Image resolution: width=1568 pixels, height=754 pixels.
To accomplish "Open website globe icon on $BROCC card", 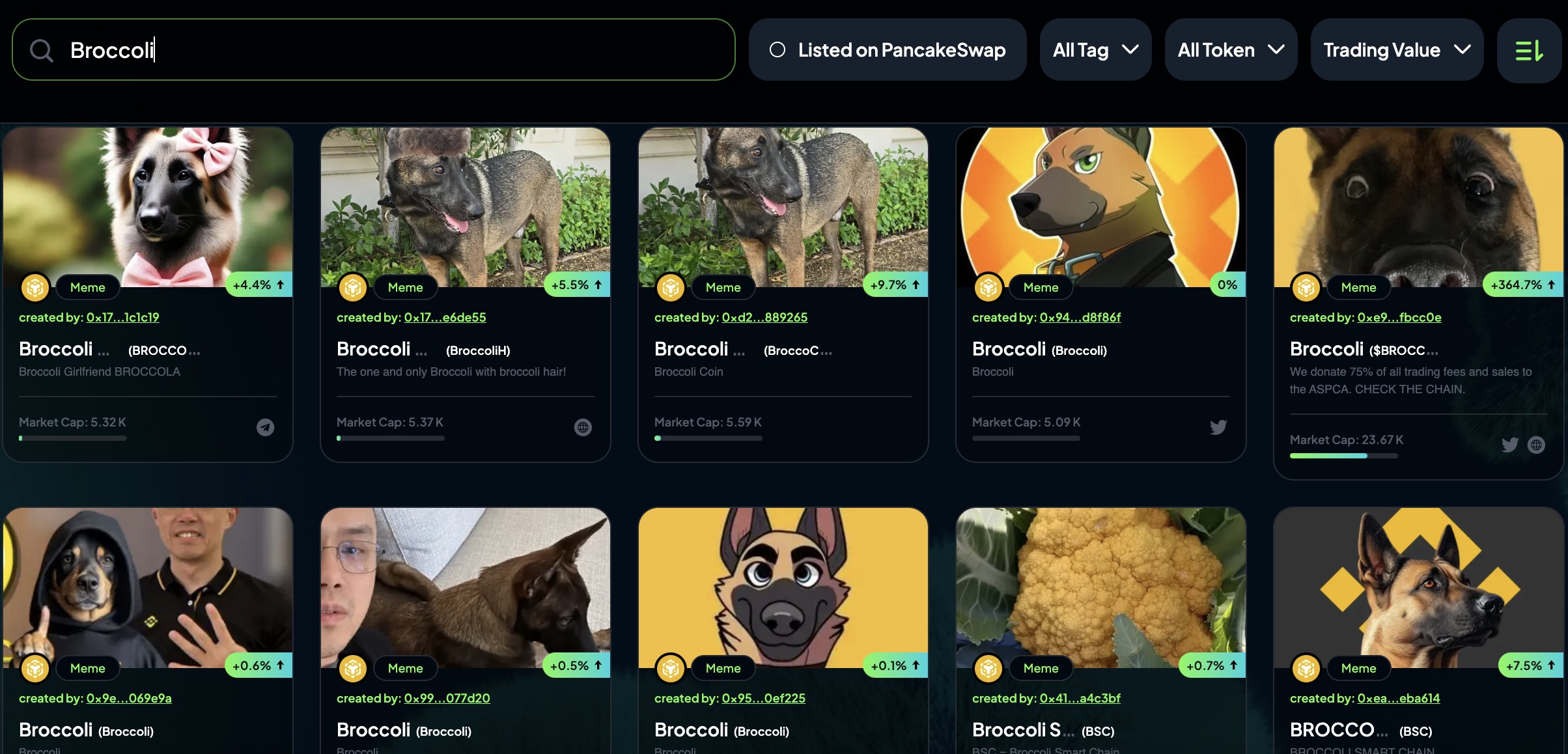I will [x=1536, y=445].
